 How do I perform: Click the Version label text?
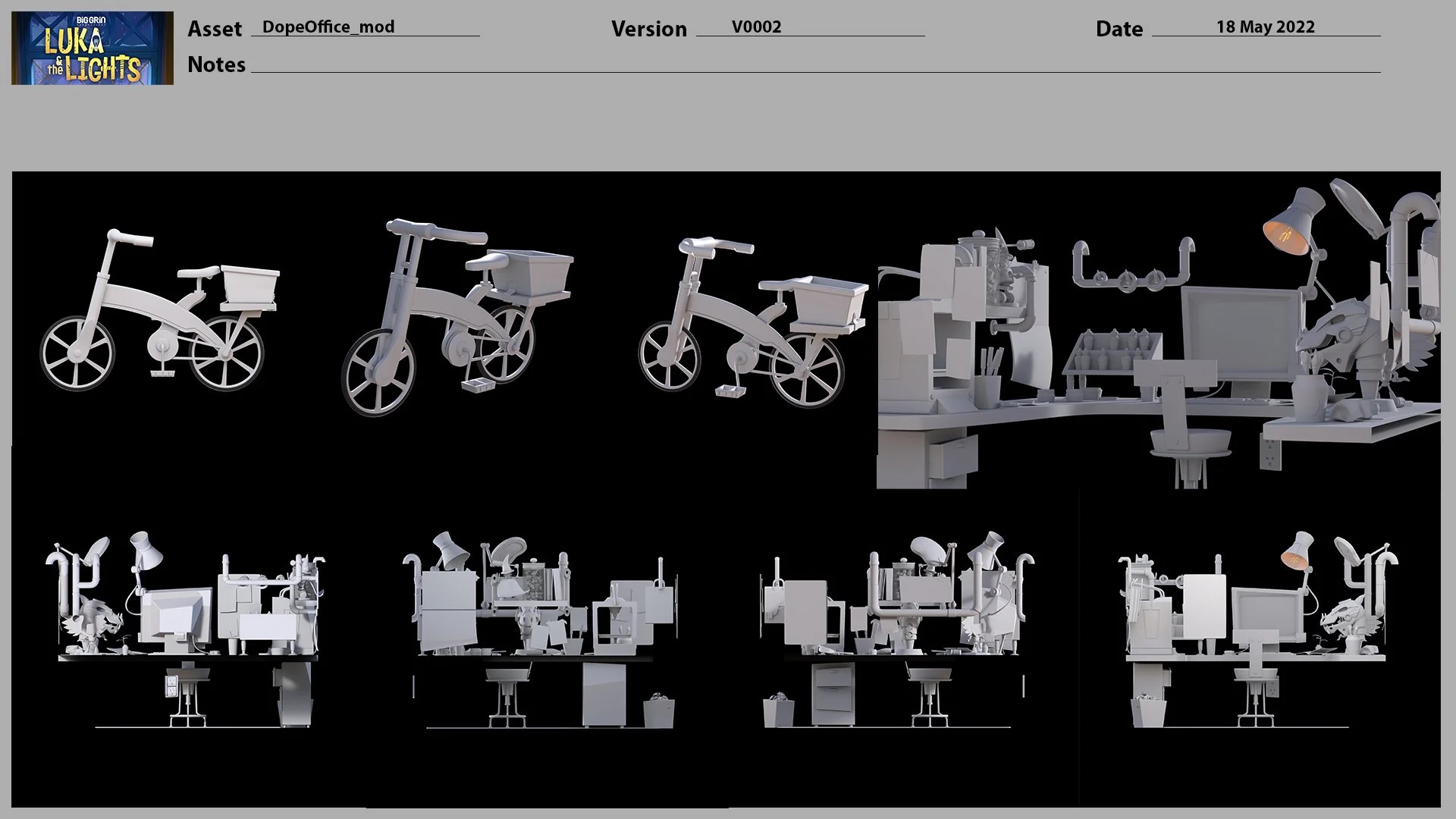pos(648,29)
